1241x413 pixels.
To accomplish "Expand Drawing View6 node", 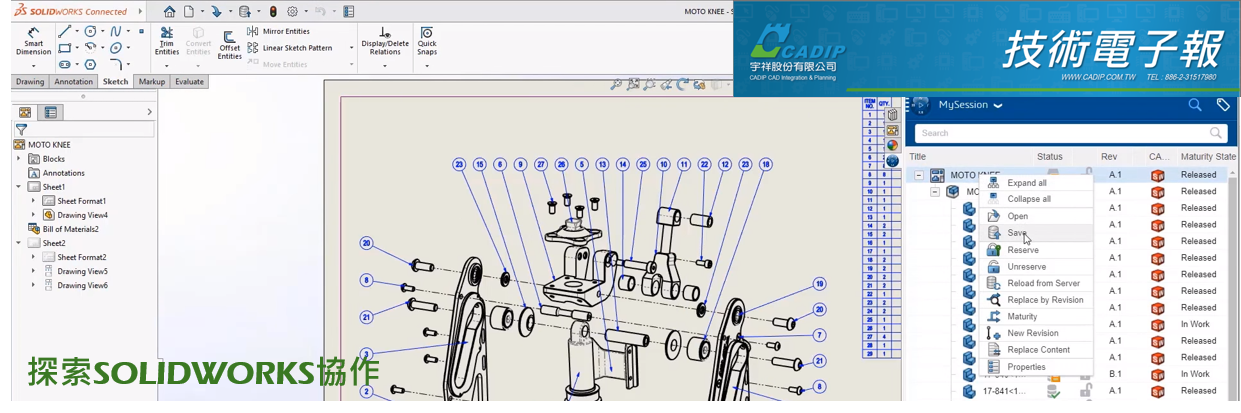I will tap(33, 285).
